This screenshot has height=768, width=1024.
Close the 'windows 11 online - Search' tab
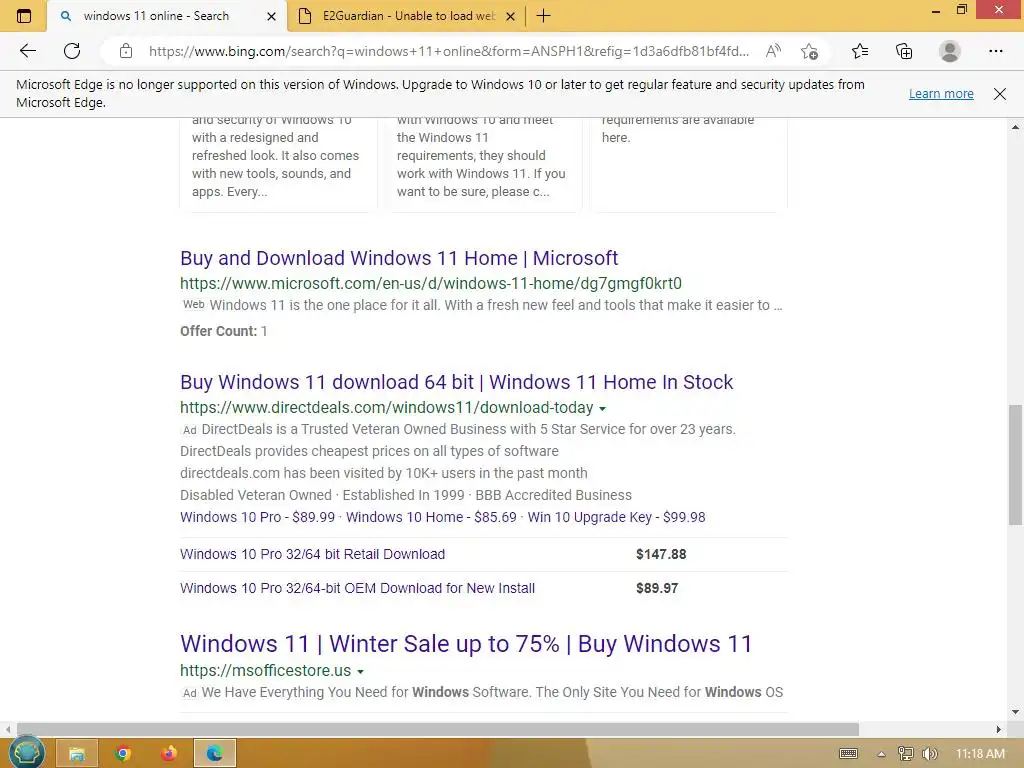[271, 16]
